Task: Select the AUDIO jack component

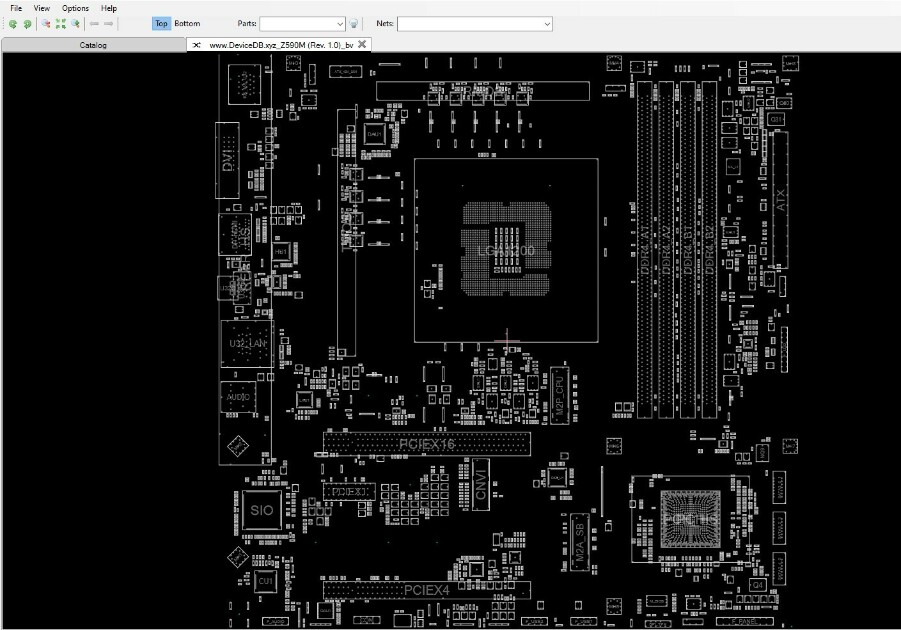Action: [238, 397]
